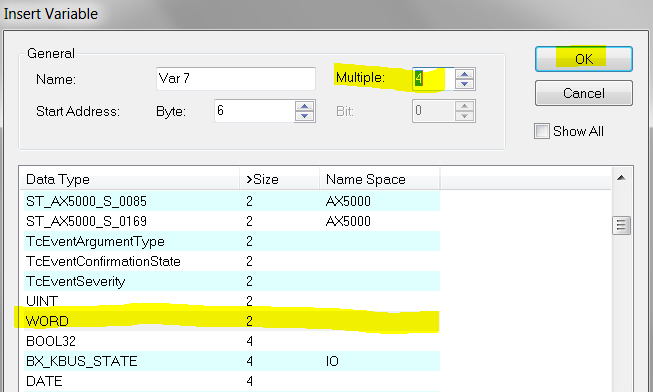The height and width of the screenshot is (392, 653).
Task: Click the Cancel button
Action: 583,93
